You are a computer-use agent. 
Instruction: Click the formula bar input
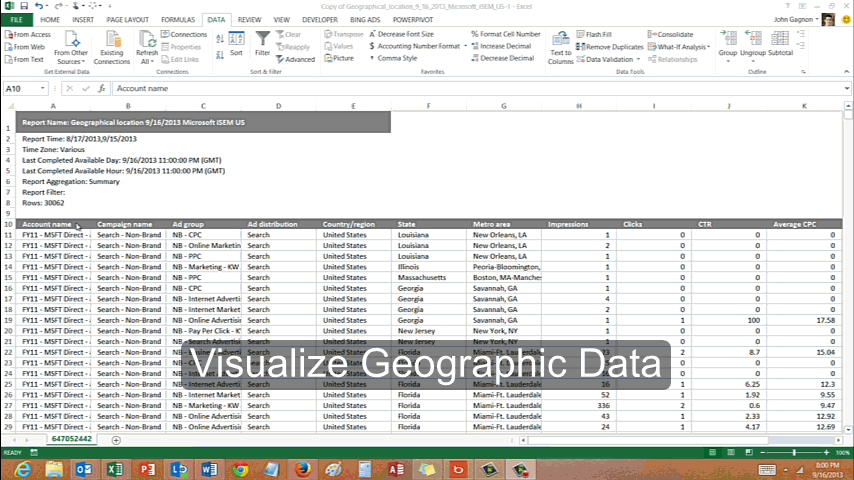click(477, 88)
